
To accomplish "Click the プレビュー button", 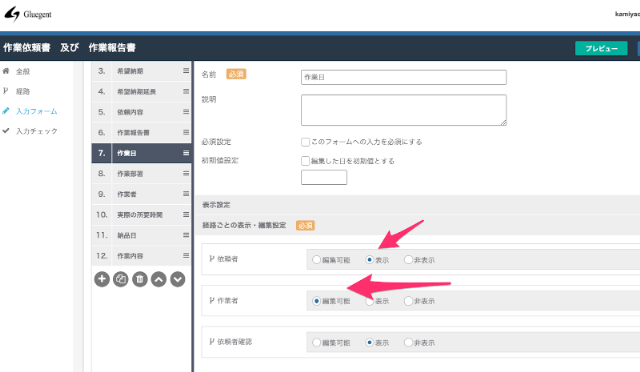I will (601, 48).
